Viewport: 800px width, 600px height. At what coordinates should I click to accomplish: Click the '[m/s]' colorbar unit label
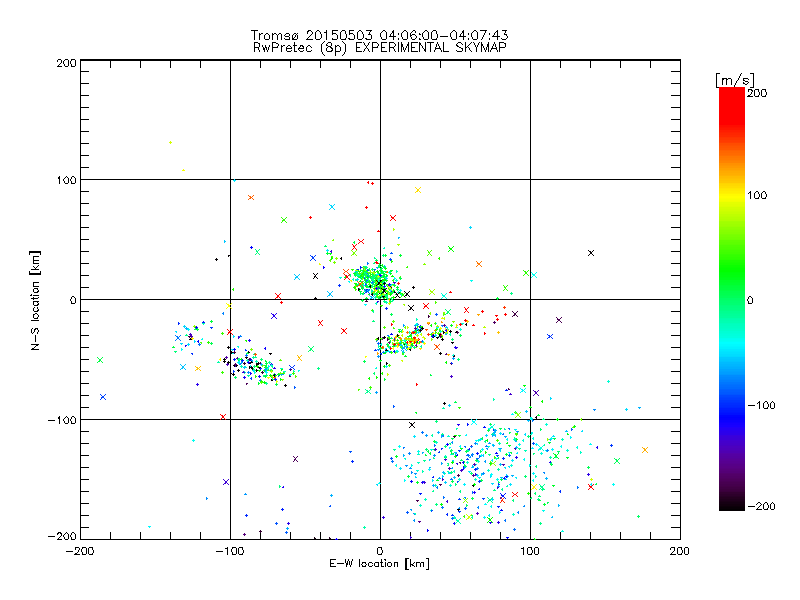tap(735, 80)
